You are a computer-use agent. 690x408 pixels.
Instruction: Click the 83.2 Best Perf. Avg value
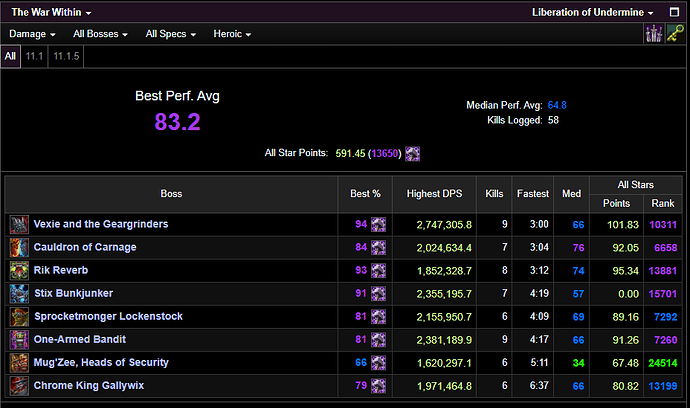(177, 122)
